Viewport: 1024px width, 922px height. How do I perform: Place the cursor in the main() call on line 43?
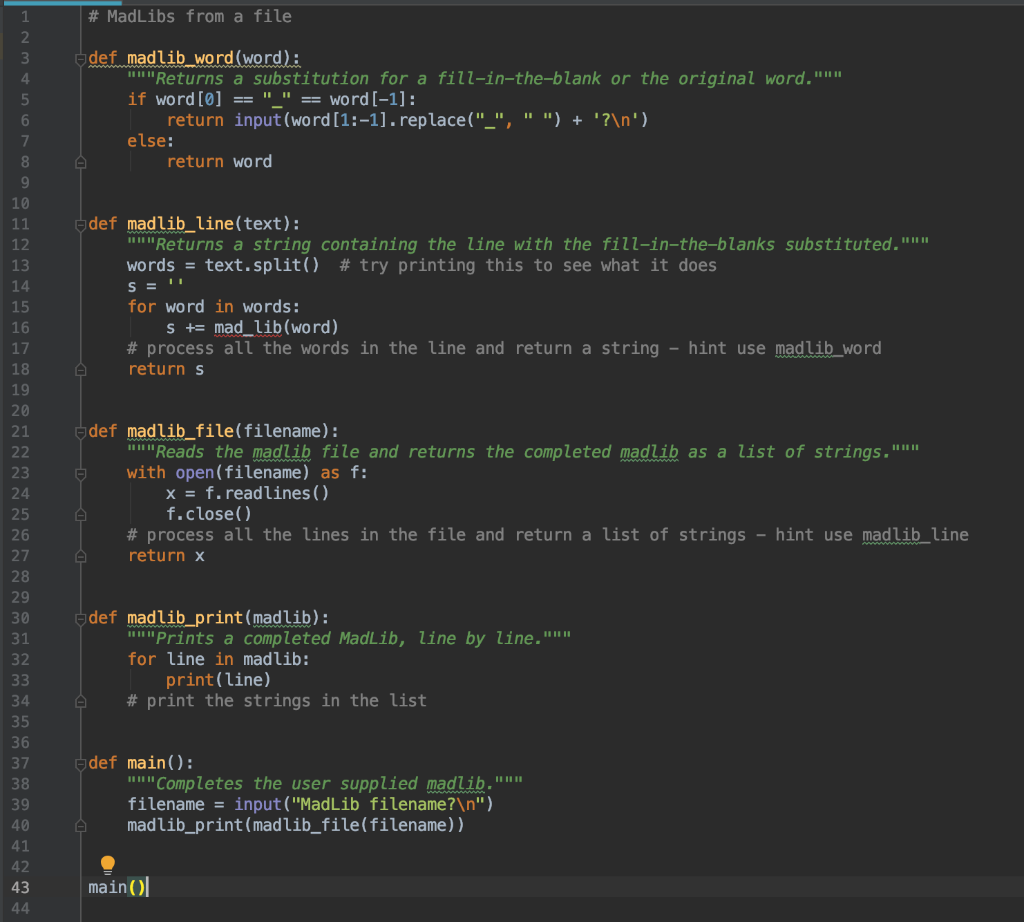pyautogui.click(x=118, y=887)
